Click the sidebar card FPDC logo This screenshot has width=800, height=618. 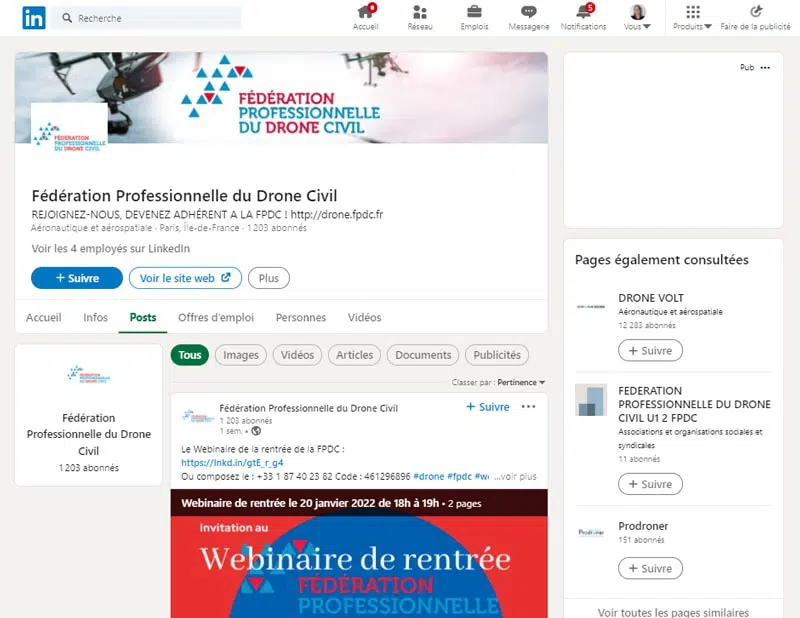coord(89,375)
